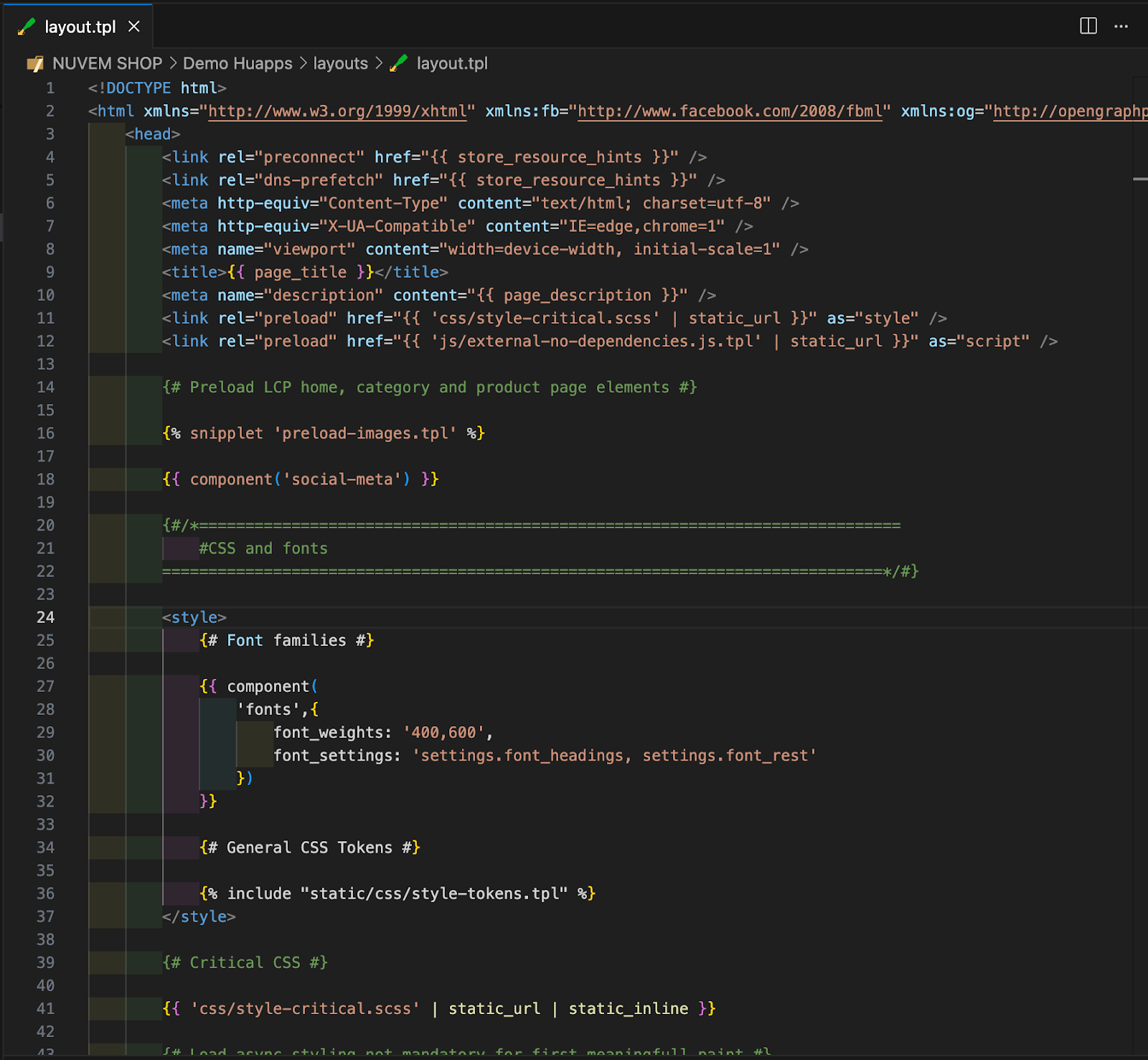
Task: Click the green pencil icon in the layout.tpl tab
Action: pyautogui.click(x=27, y=27)
